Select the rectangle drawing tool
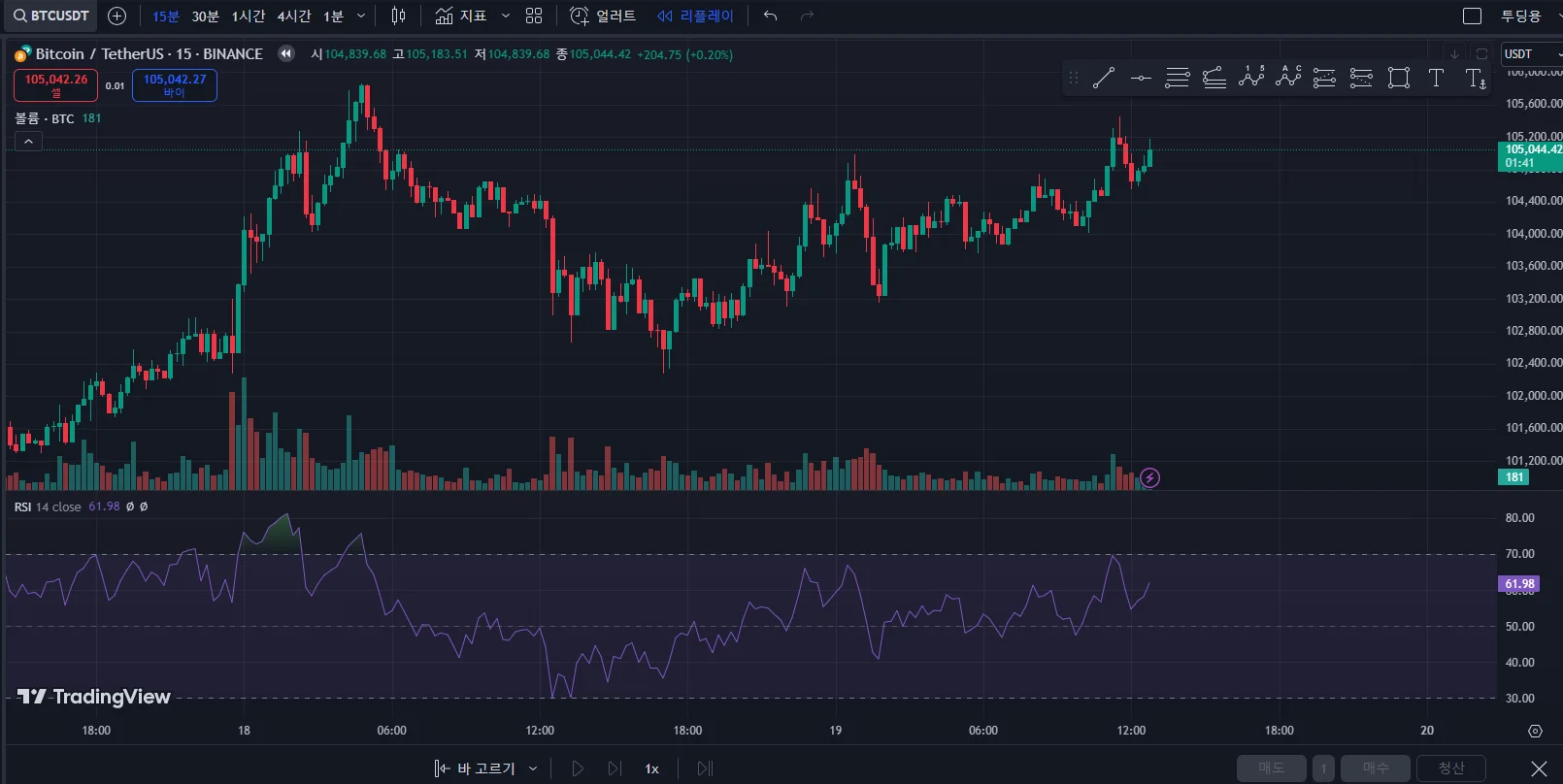The height and width of the screenshot is (784, 1563). tap(1399, 78)
